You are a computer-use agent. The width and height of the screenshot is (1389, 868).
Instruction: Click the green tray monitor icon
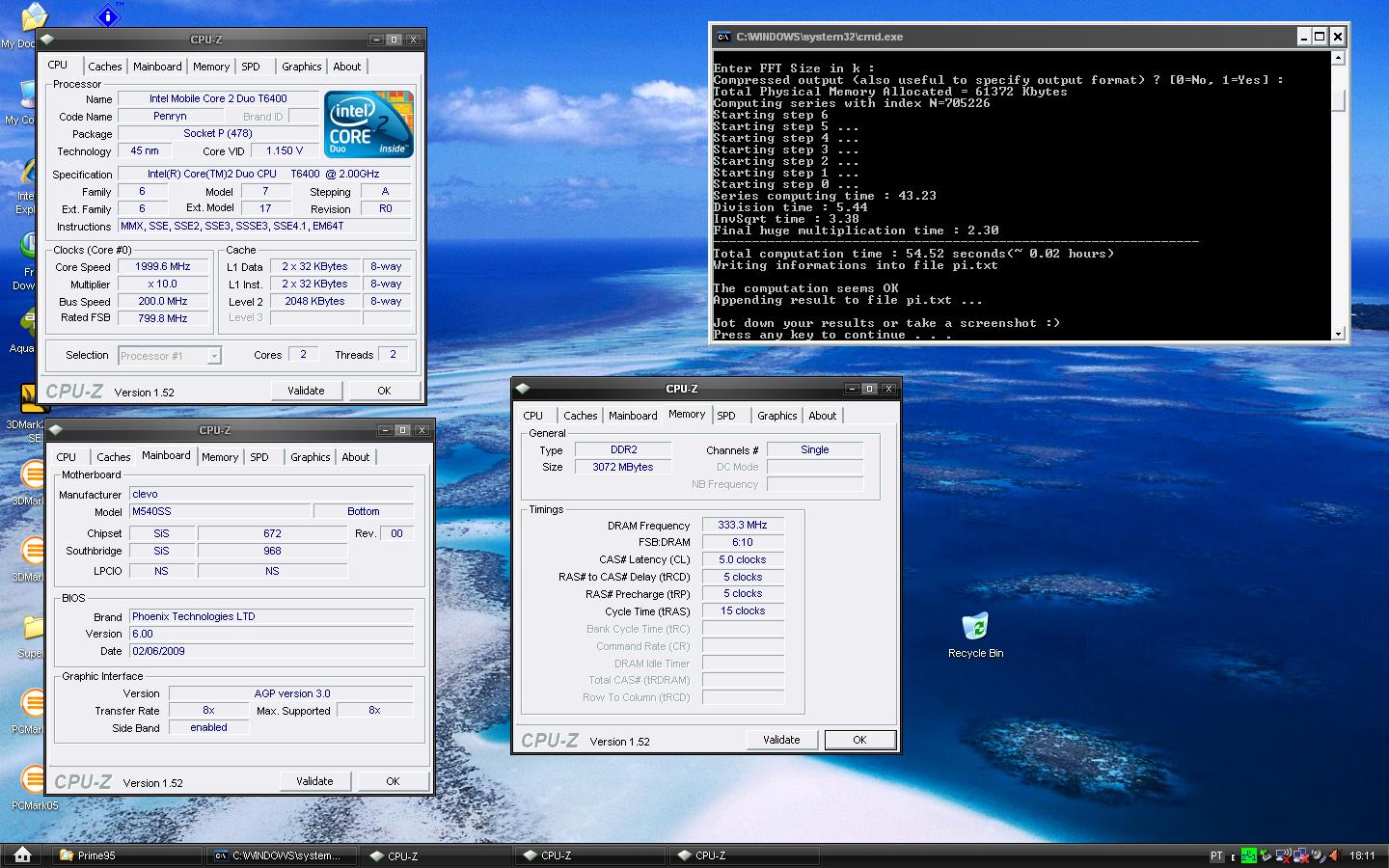tap(1249, 854)
